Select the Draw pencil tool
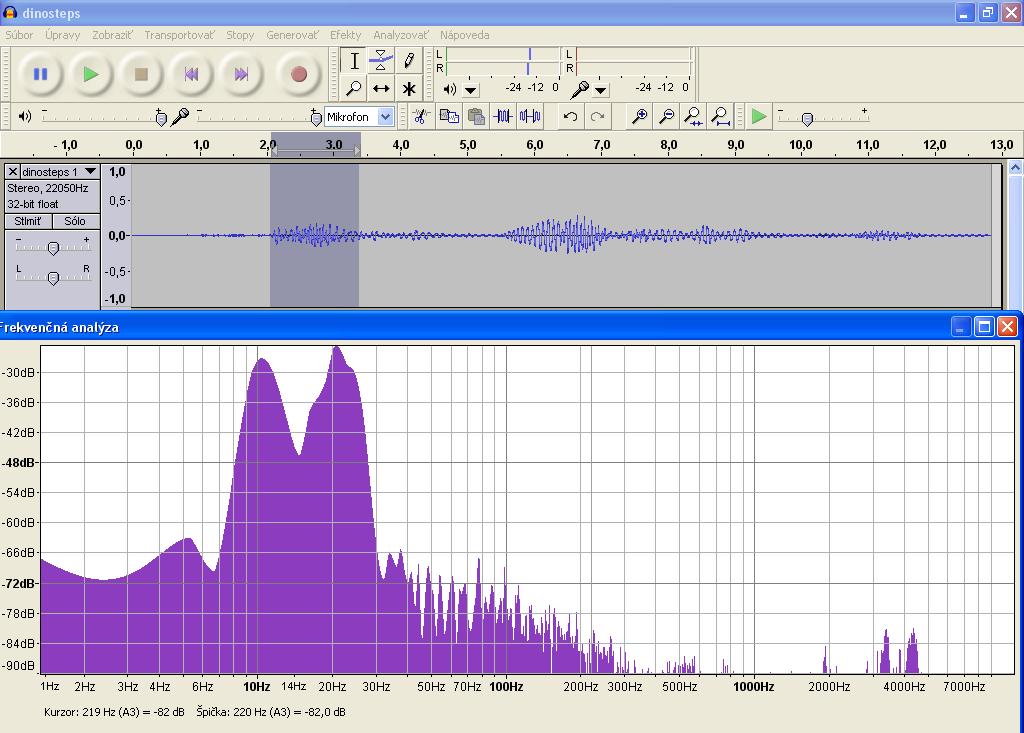Image resolution: width=1024 pixels, height=733 pixels. pos(409,61)
